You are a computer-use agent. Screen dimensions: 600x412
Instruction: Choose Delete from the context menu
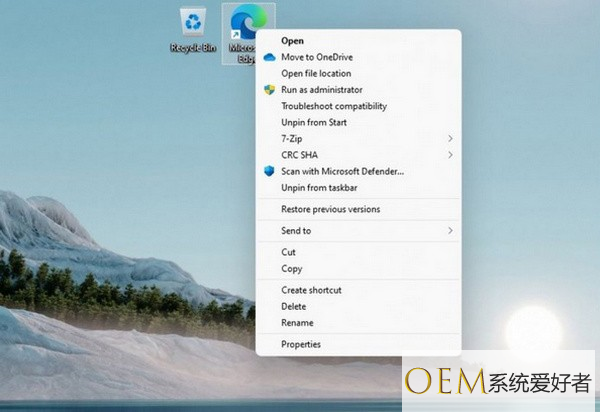click(x=293, y=306)
